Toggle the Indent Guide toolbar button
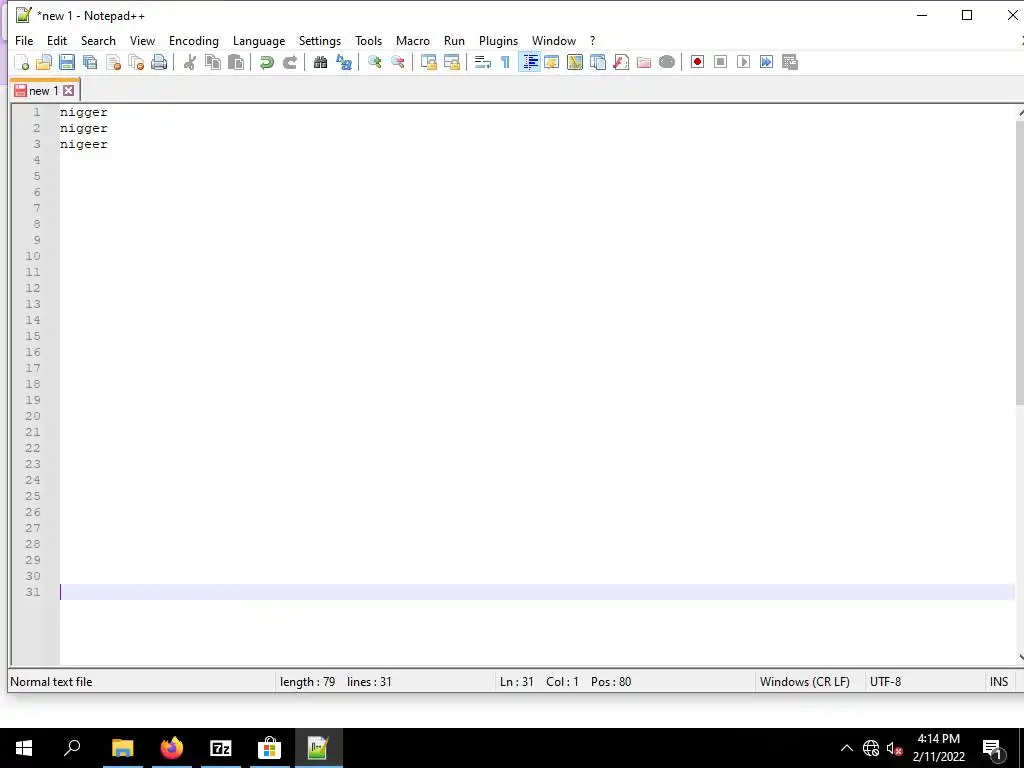Screen dimensions: 1024x768 coord(529,62)
